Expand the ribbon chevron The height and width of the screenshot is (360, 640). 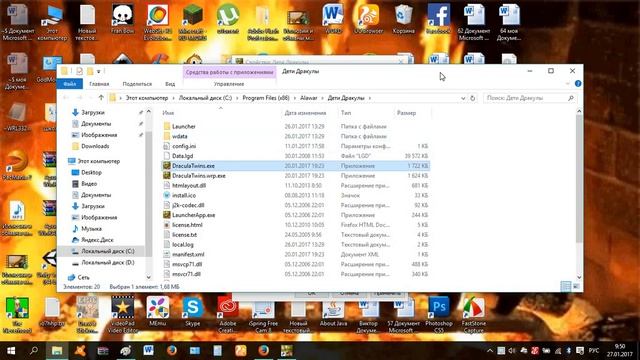(567, 84)
